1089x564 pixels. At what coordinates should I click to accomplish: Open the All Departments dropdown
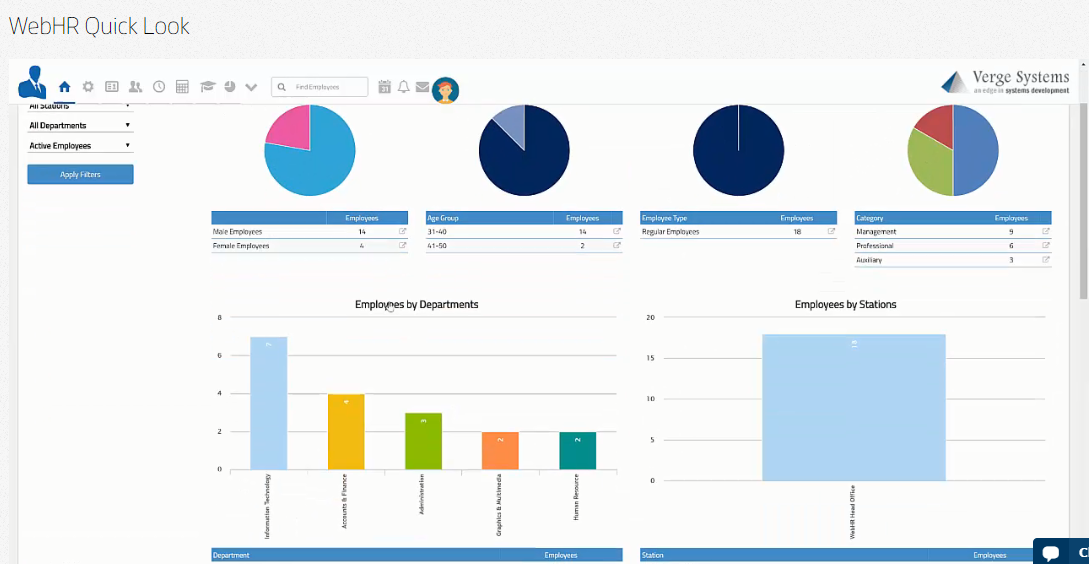(x=80, y=126)
